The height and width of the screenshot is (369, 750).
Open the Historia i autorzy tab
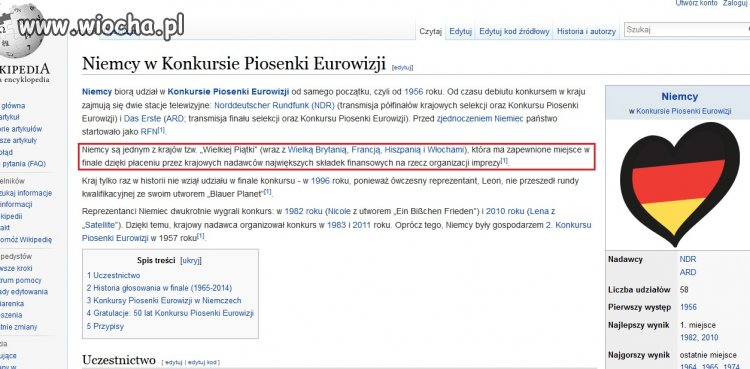click(x=586, y=32)
